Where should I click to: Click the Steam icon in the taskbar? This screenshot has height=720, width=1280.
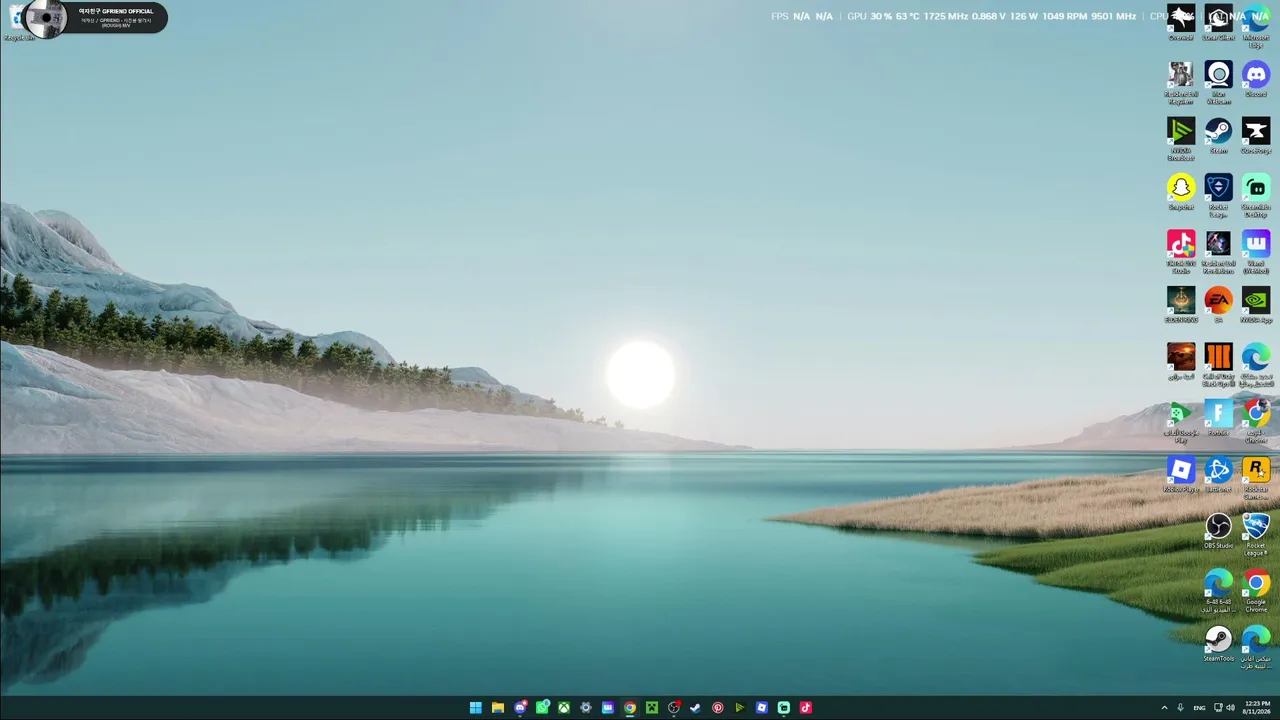coord(696,708)
